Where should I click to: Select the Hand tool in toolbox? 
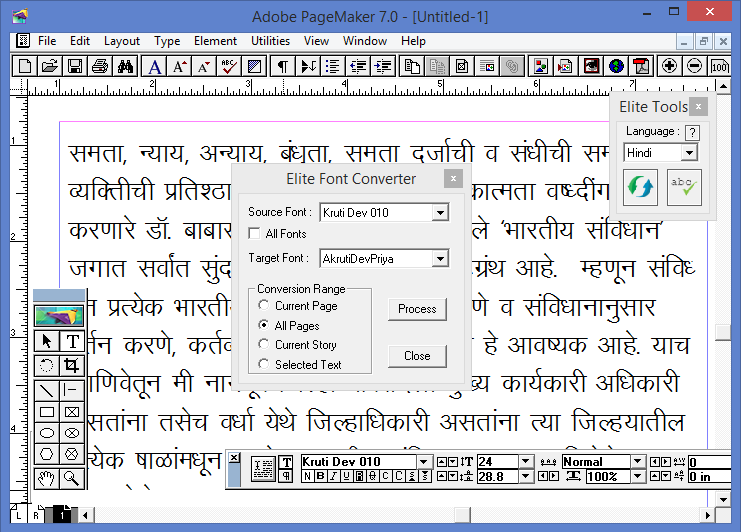pyautogui.click(x=47, y=478)
